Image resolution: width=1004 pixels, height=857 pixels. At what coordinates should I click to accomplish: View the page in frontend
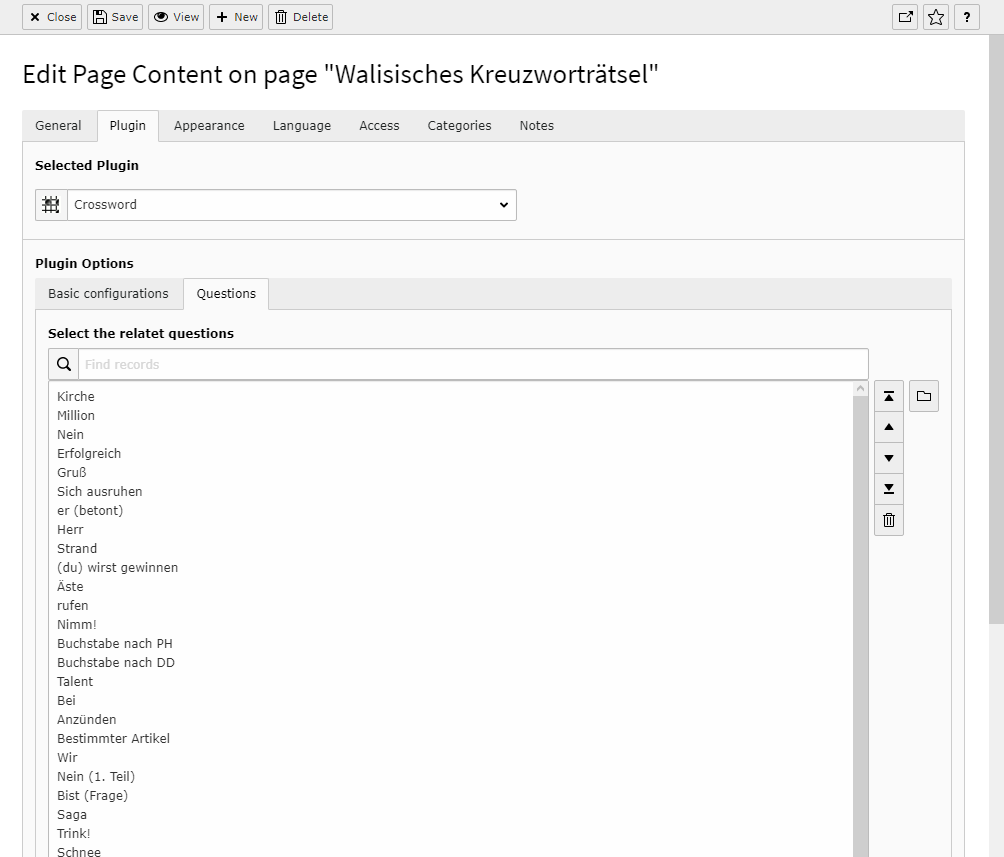click(176, 17)
